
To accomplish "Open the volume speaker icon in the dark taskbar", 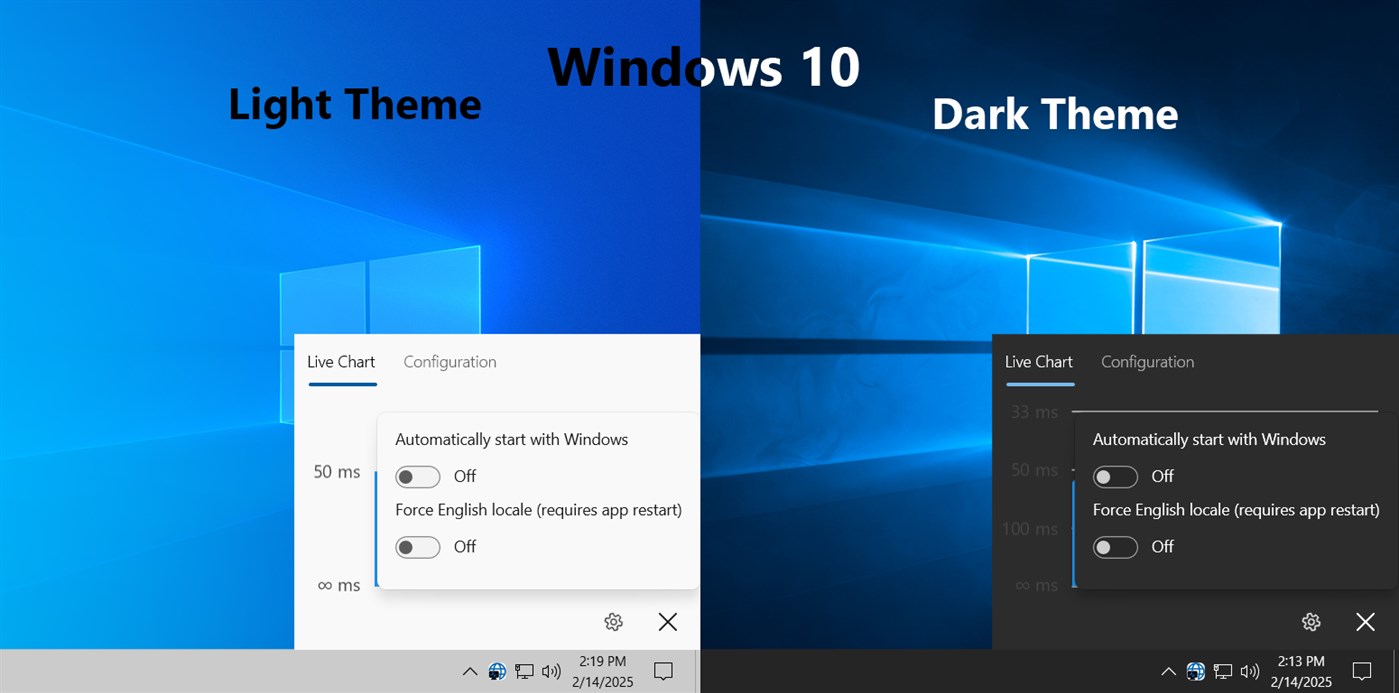I will tap(1249, 671).
